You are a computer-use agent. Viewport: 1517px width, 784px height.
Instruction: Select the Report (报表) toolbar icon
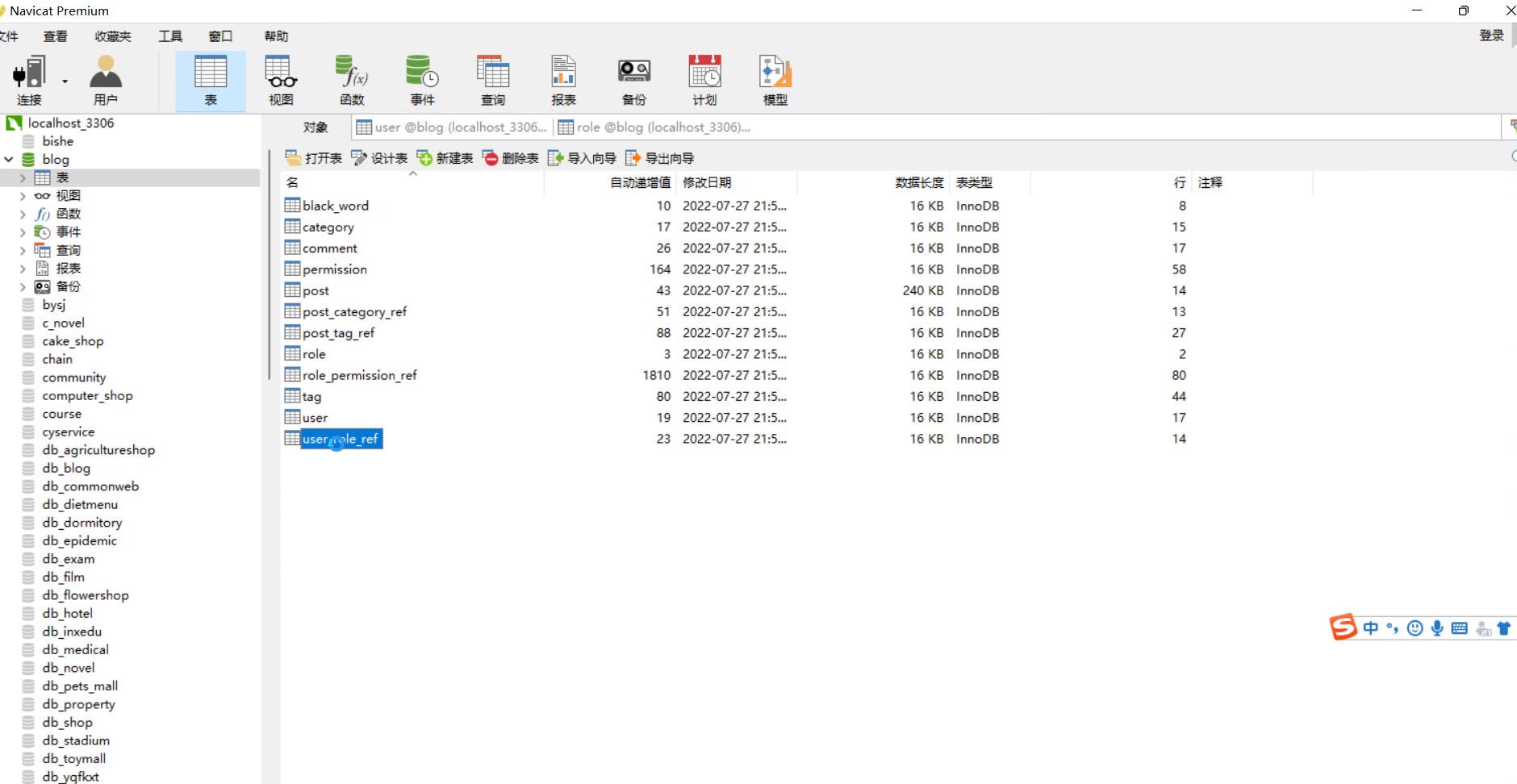pyautogui.click(x=563, y=81)
